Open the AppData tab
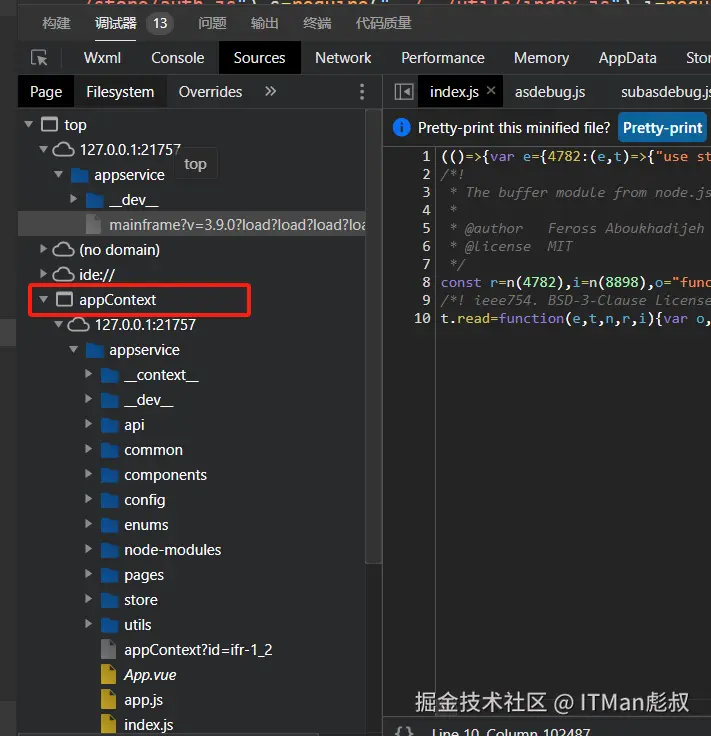The width and height of the screenshot is (711, 736). [627, 58]
